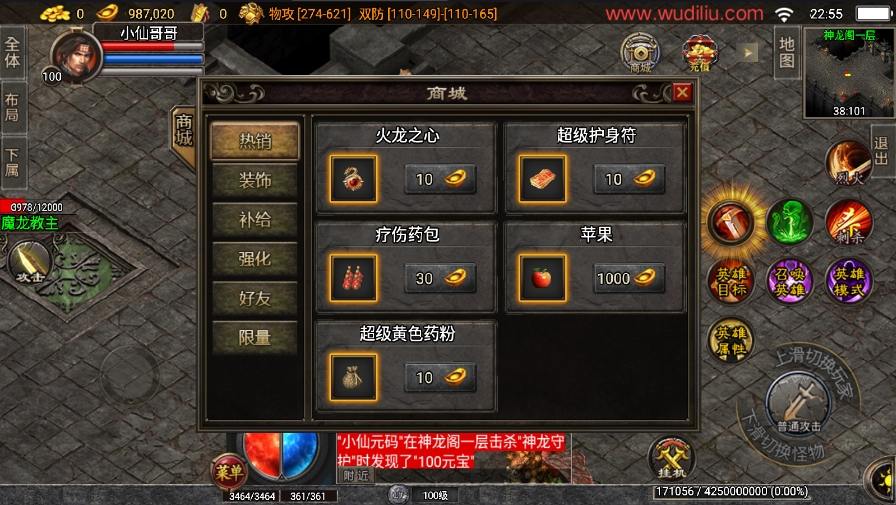Open the 商城 shop icon at top
Image resolution: width=896 pixels, height=505 pixels.
click(641, 53)
